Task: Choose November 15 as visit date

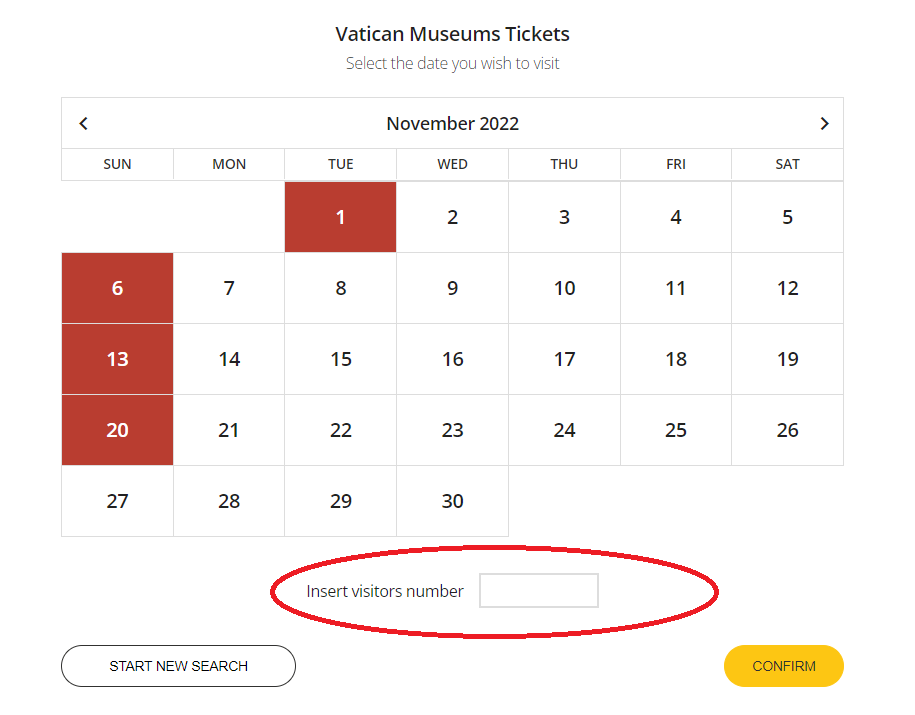Action: click(340, 359)
